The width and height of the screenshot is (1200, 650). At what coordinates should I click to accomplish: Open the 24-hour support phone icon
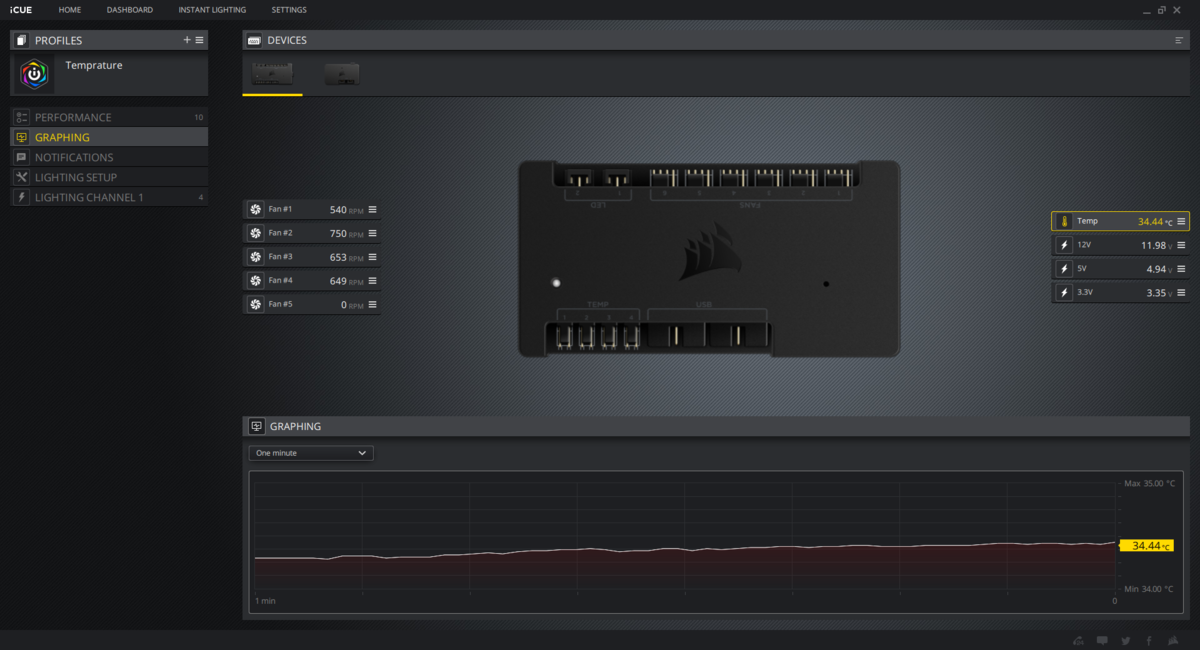[1078, 640]
